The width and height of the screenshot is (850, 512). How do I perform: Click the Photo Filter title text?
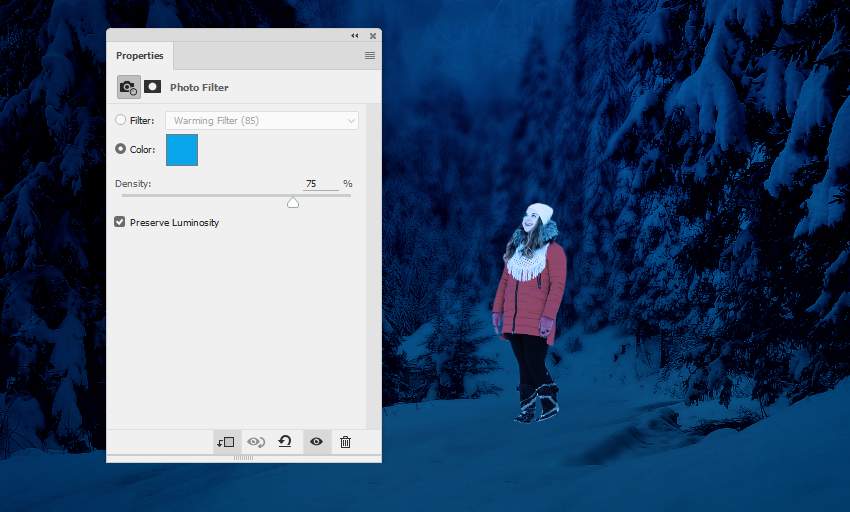199,87
